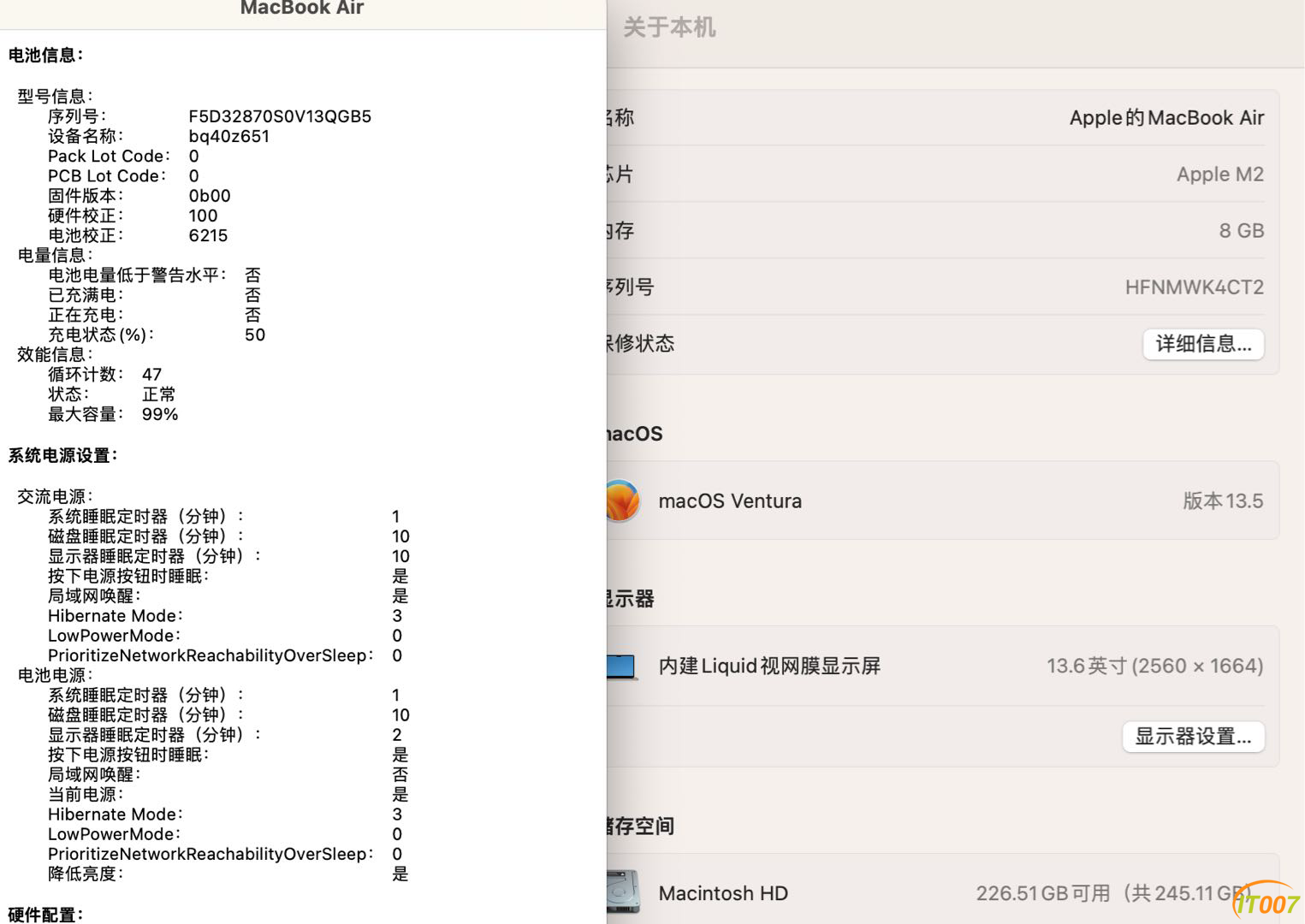Viewport: 1305px width, 924px height.
Task: Select device name bq40z651
Action: [228, 136]
